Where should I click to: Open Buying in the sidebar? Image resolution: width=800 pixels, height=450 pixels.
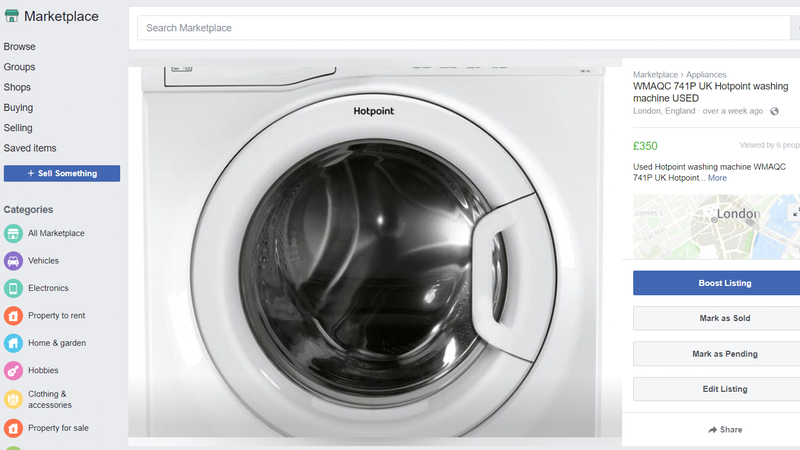(x=18, y=108)
